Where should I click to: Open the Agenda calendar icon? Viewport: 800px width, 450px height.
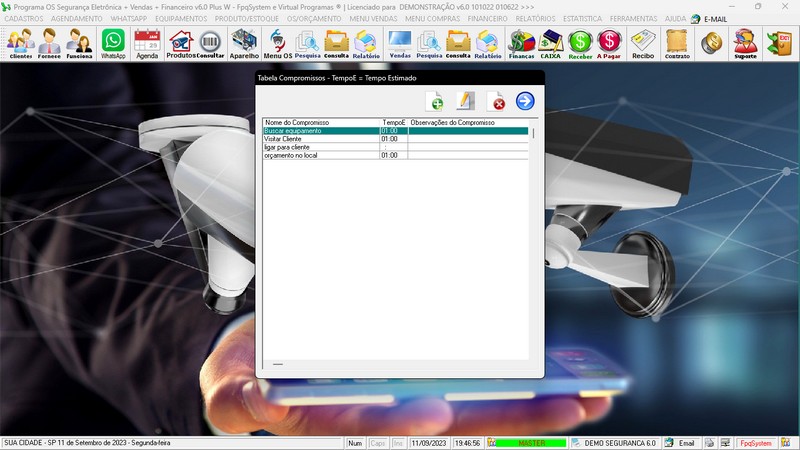[x=147, y=44]
